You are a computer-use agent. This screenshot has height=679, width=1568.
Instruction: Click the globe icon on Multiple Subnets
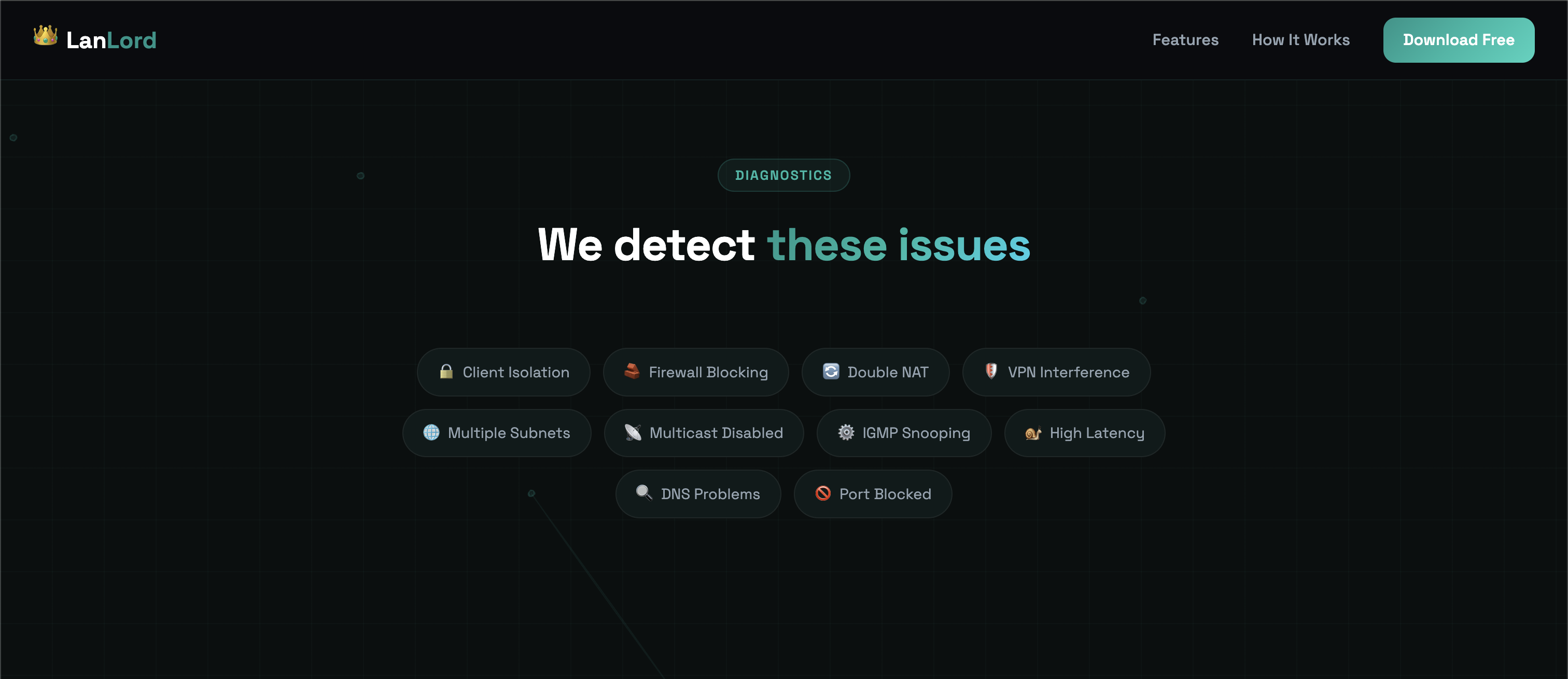pos(432,433)
